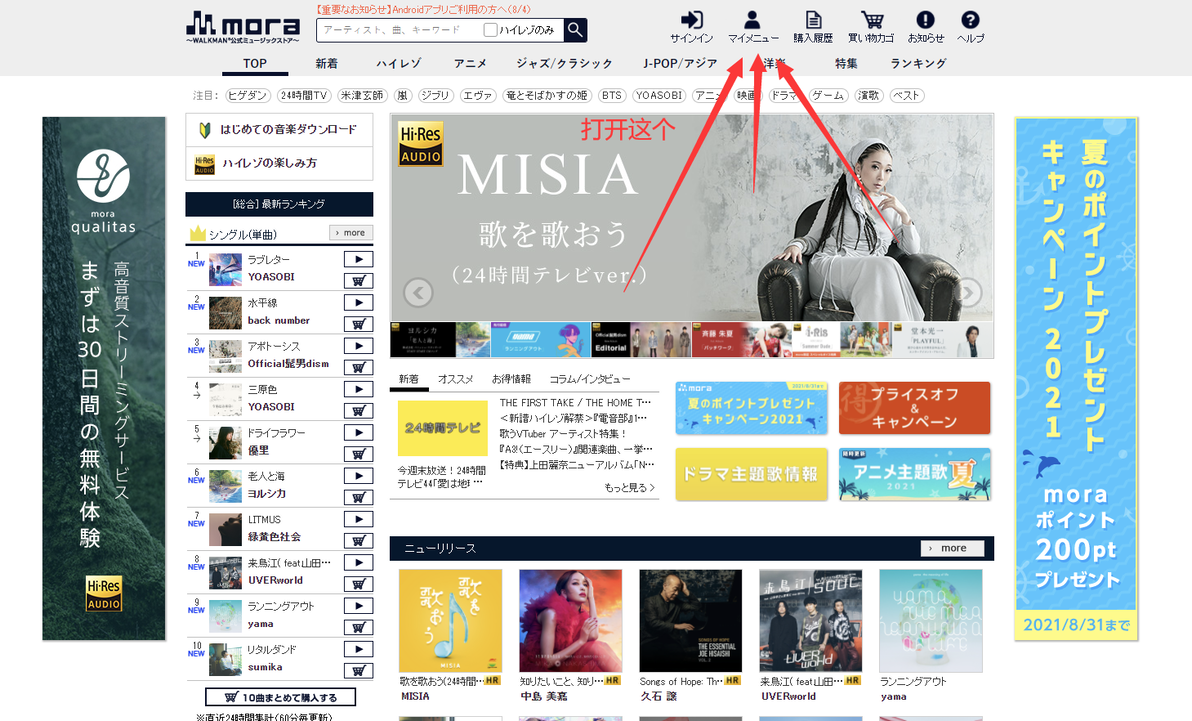Play preview of 老人と海

358,476
